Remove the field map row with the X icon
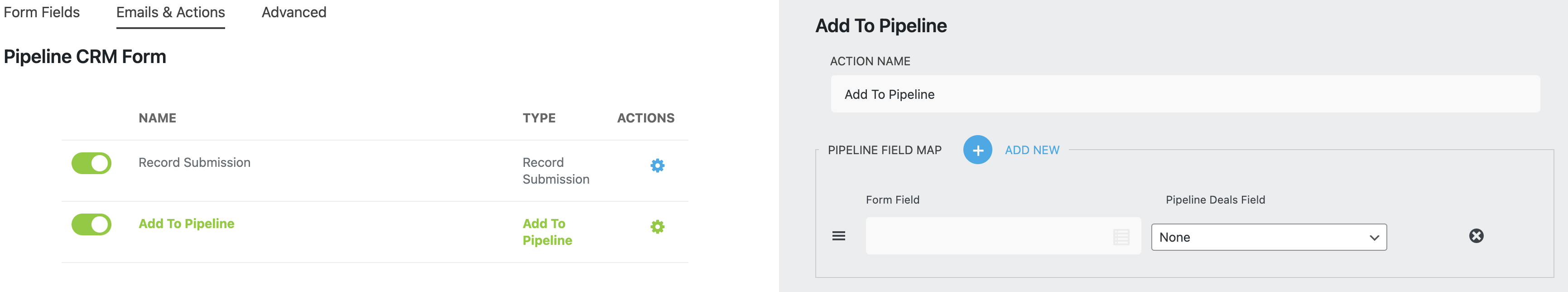1568x292 pixels. click(x=1476, y=237)
